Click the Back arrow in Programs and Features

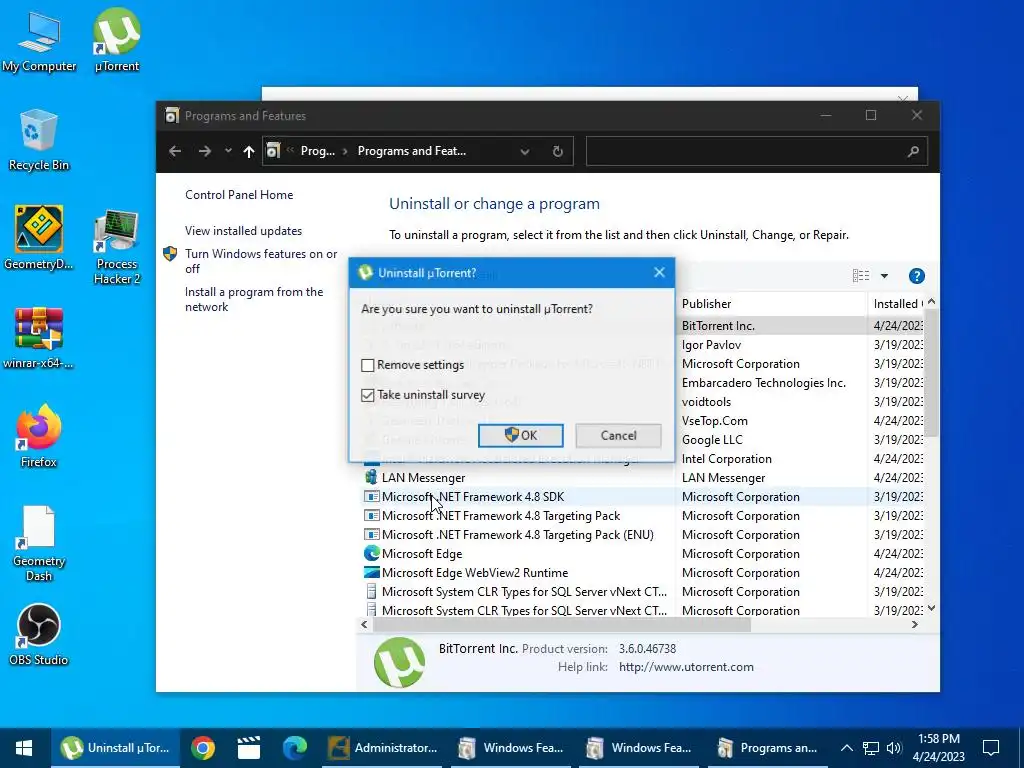coord(175,151)
